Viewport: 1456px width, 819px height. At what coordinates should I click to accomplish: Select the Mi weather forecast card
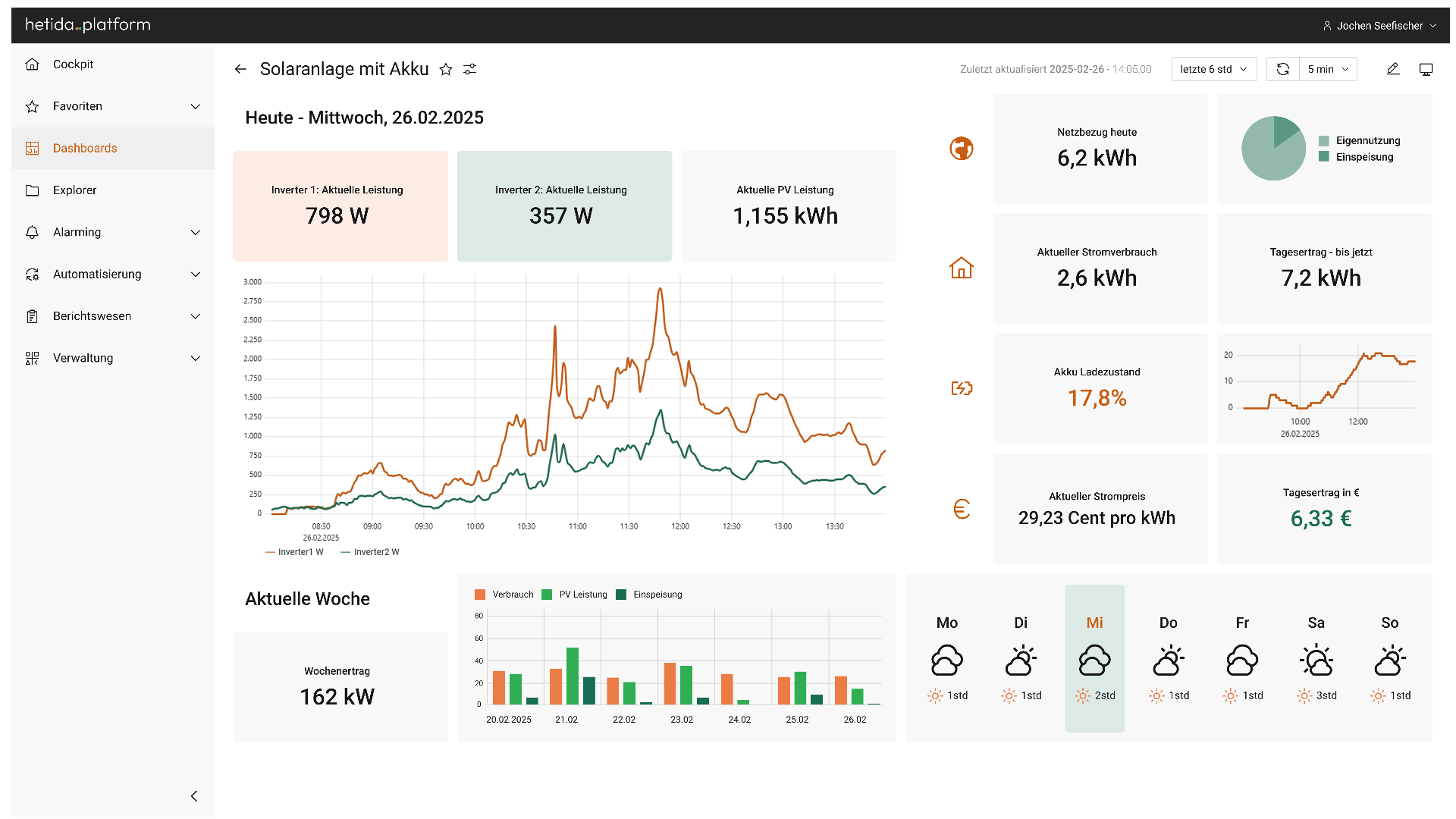click(x=1094, y=658)
